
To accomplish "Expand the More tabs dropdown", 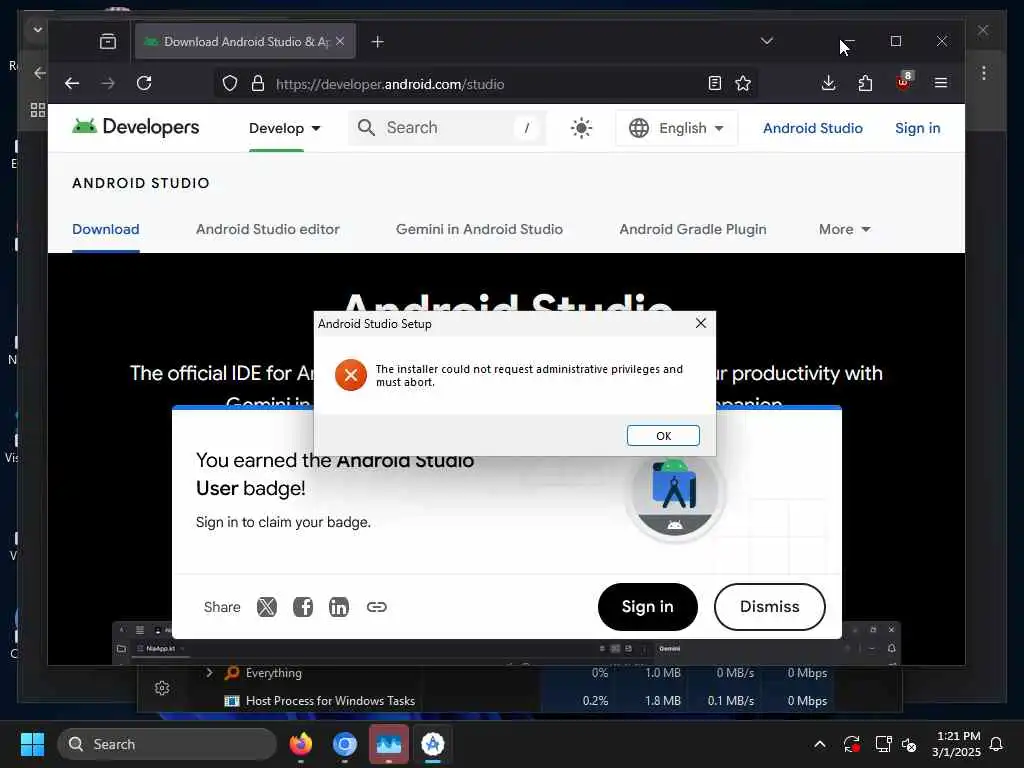I will coord(844,229).
